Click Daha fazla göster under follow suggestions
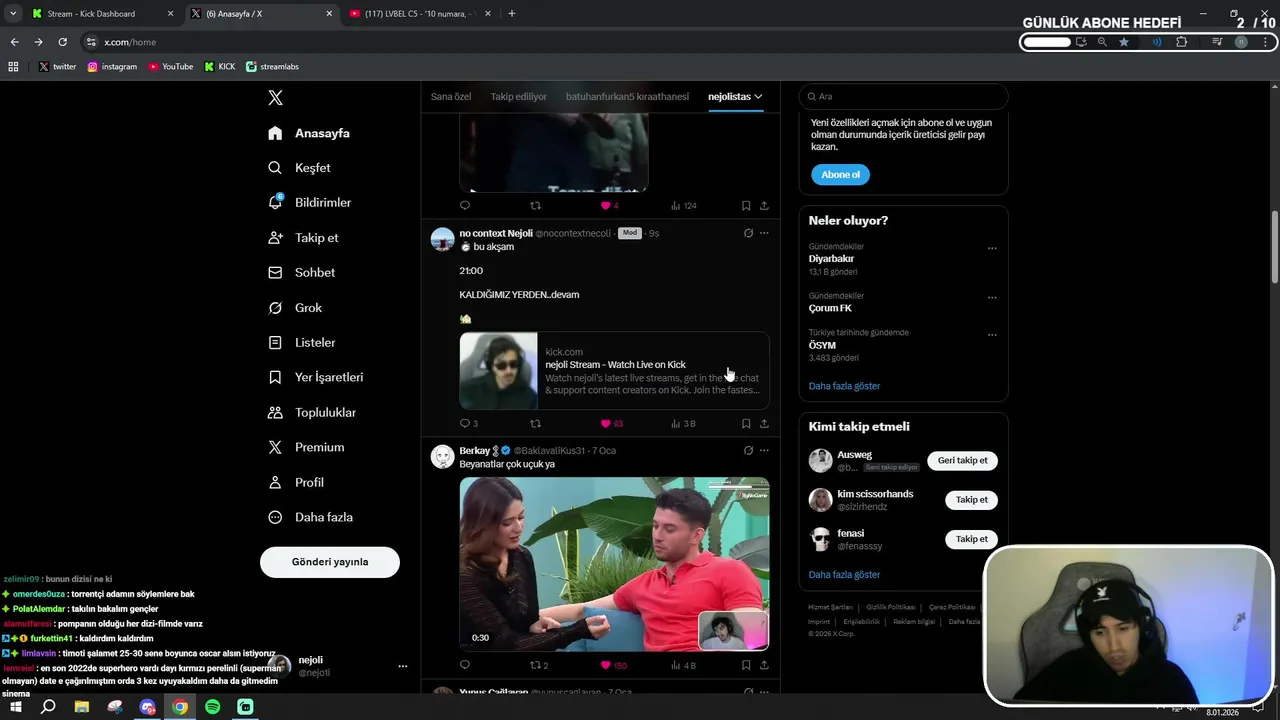The width and height of the screenshot is (1280, 720). pyautogui.click(x=844, y=575)
